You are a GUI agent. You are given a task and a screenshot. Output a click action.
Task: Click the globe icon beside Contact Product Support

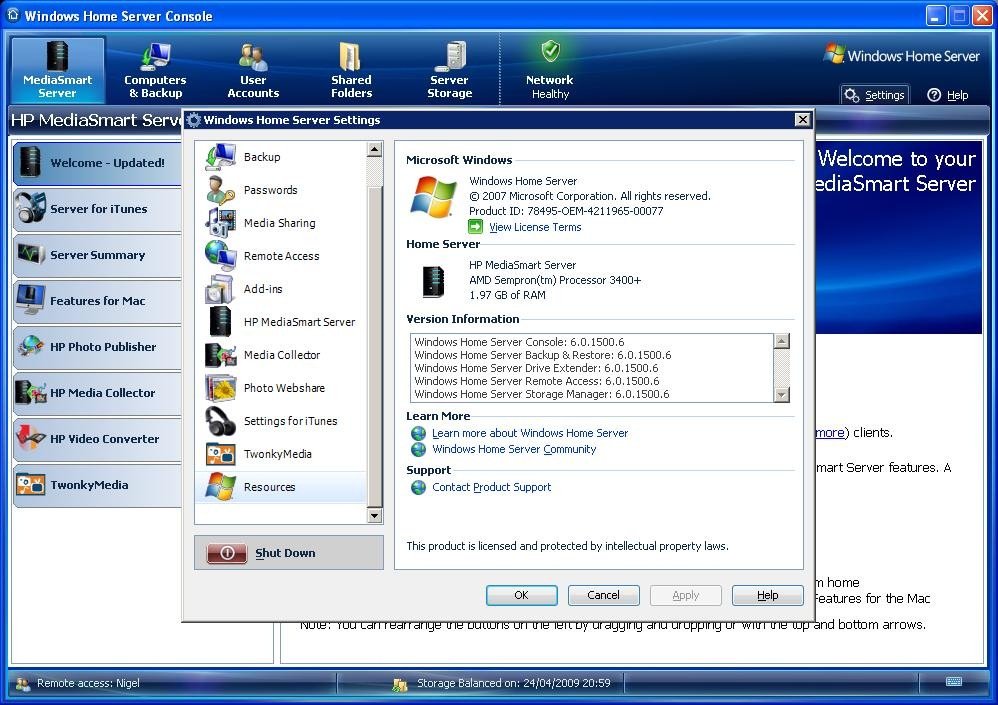(x=418, y=487)
